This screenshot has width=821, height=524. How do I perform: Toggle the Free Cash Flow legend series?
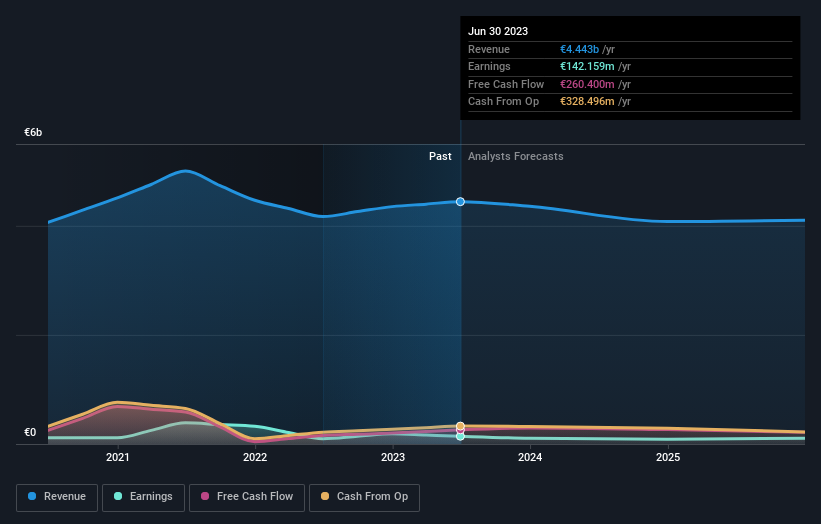point(247,497)
